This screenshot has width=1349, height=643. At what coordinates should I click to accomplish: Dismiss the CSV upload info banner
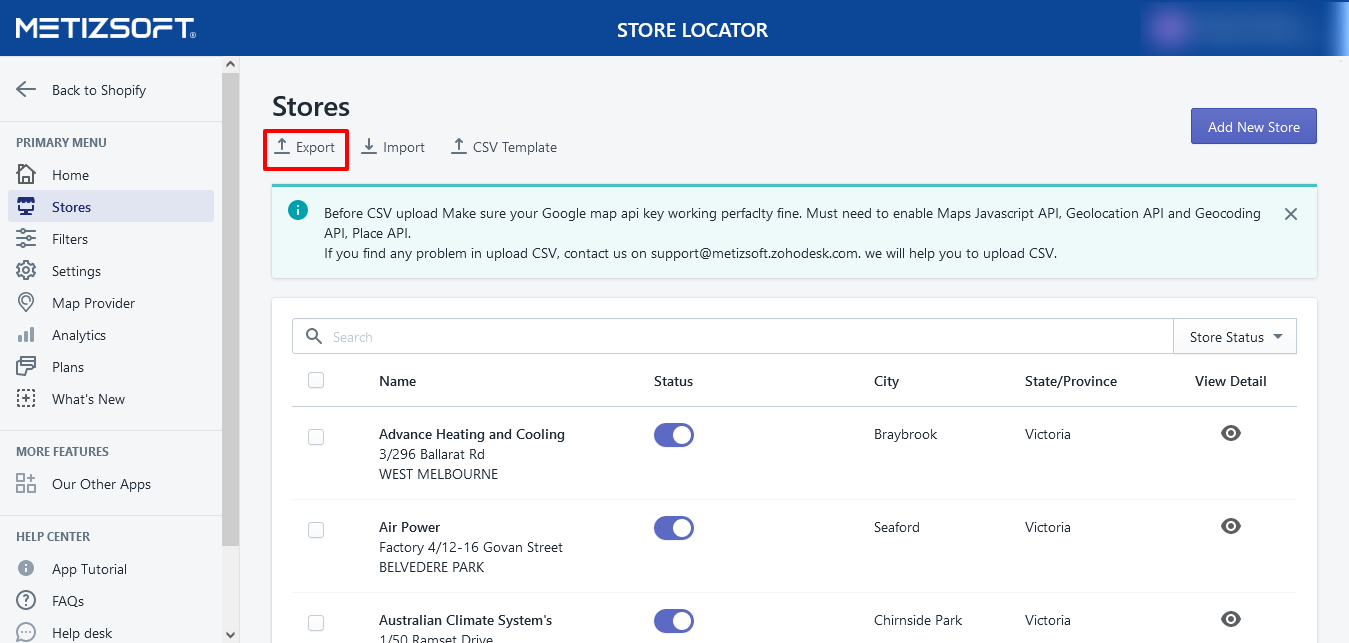coord(1290,214)
